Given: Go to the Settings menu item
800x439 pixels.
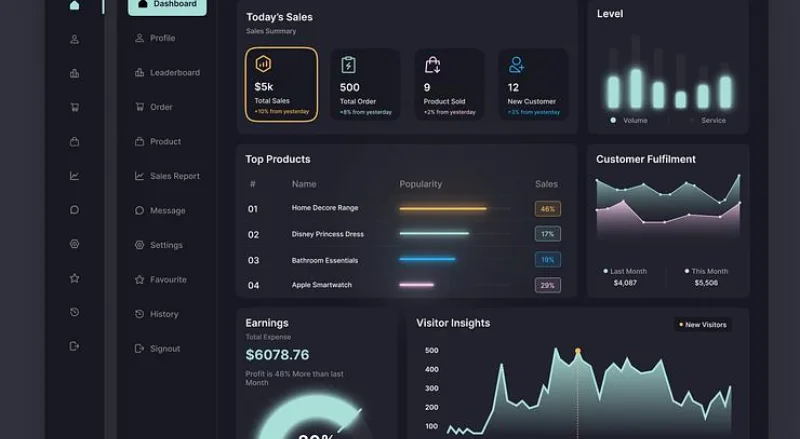Looking at the screenshot, I should (x=159, y=245).
